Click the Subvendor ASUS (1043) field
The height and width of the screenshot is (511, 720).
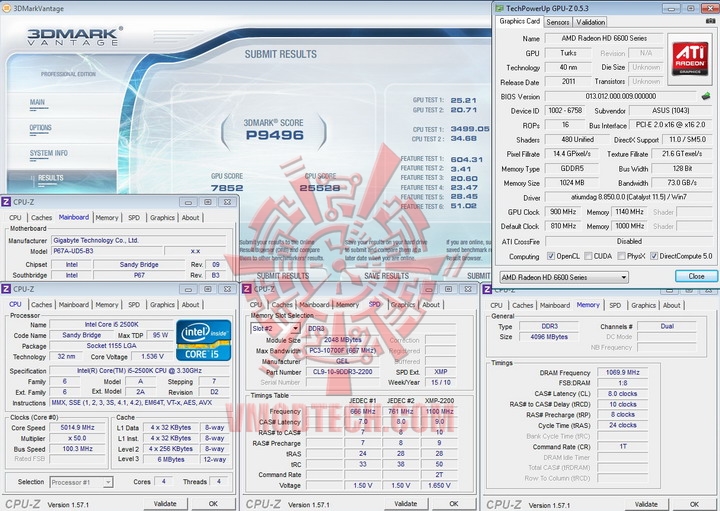670,111
